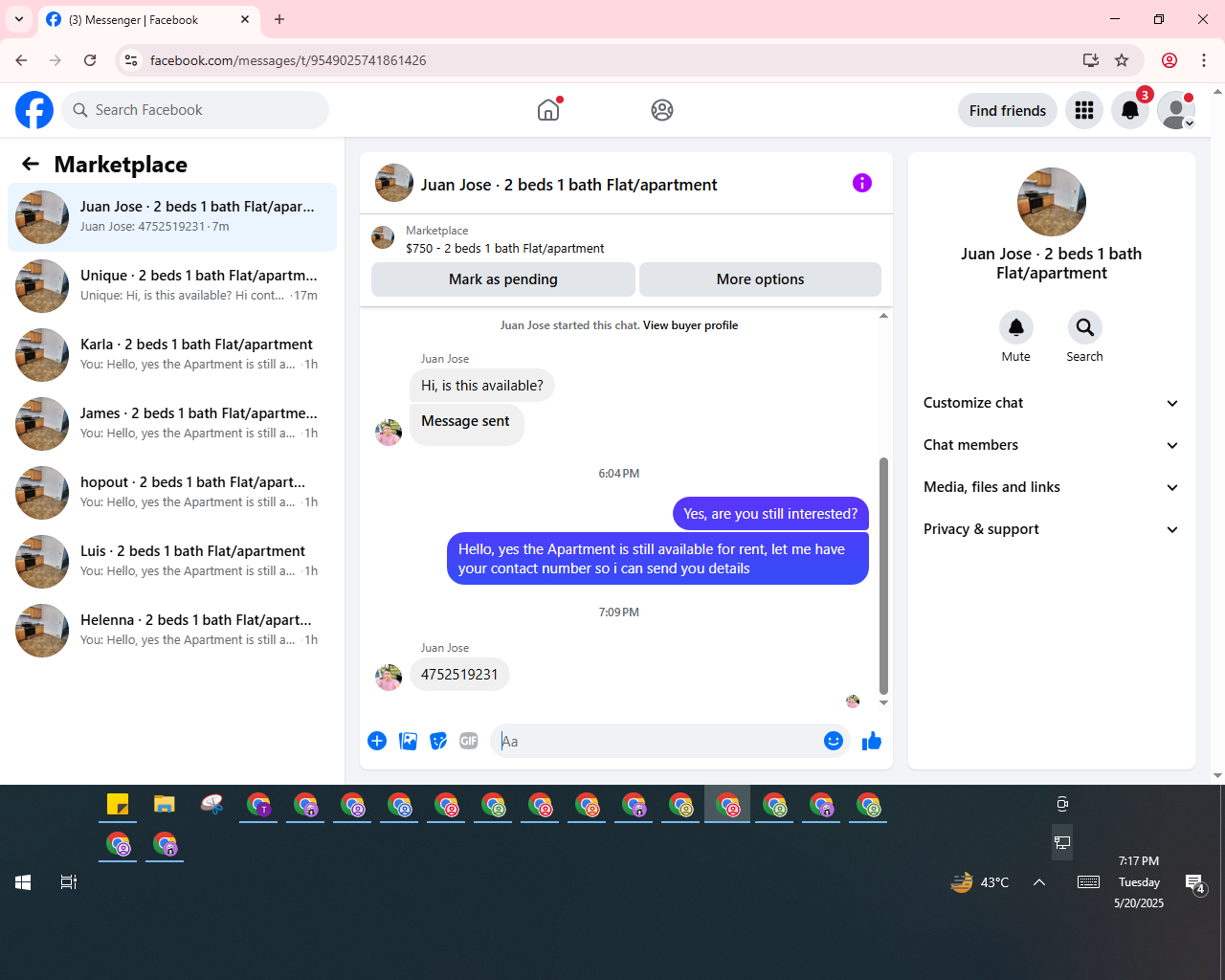
Task: Attach a photo or file icon
Action: coord(408,741)
